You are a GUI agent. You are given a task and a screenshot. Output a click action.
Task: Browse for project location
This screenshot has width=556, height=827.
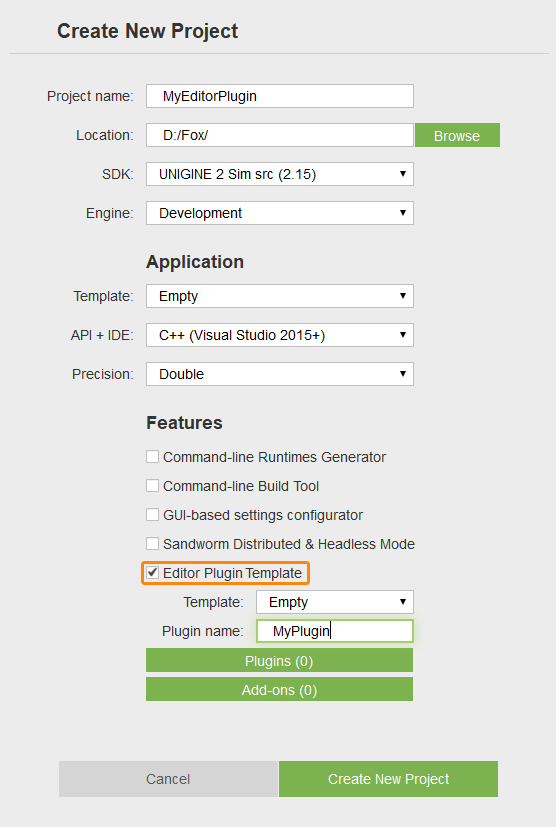pyautogui.click(x=457, y=135)
